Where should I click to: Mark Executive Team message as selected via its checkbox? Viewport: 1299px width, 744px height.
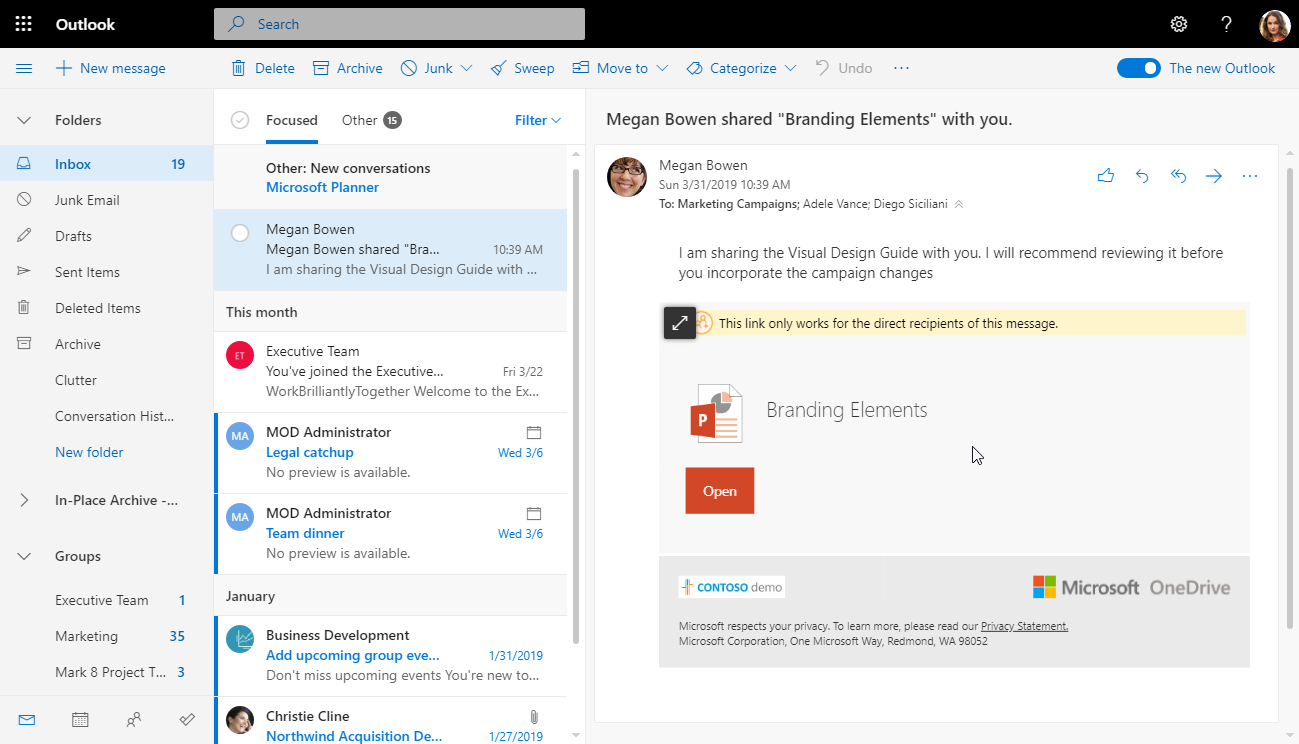239,354
